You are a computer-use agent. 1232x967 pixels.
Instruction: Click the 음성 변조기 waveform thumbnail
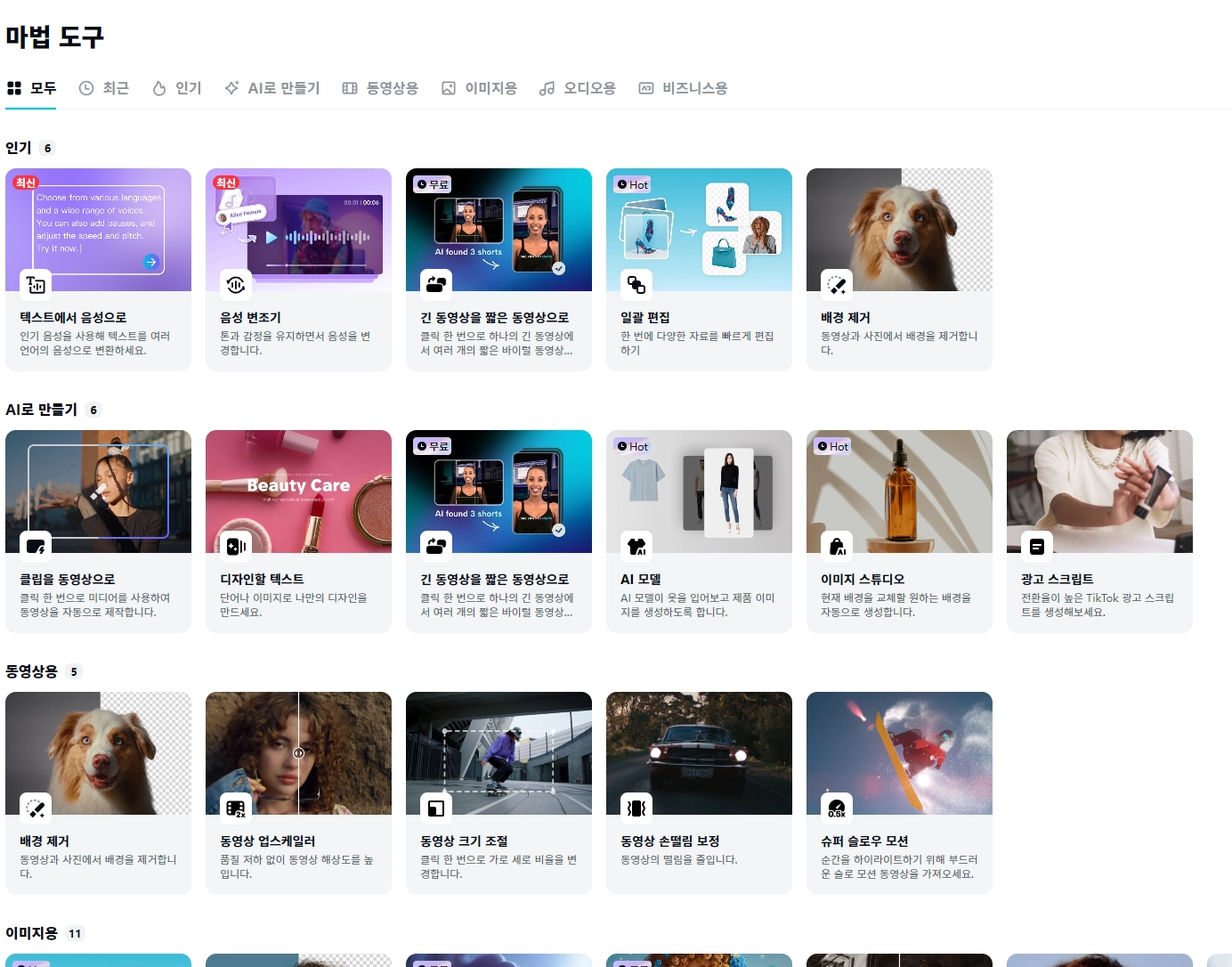click(x=298, y=230)
